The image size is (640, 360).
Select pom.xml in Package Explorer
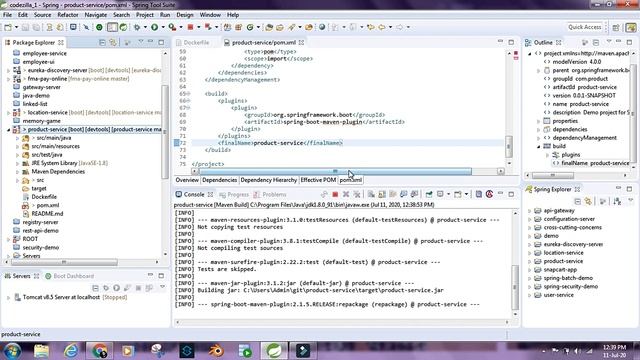48,205
